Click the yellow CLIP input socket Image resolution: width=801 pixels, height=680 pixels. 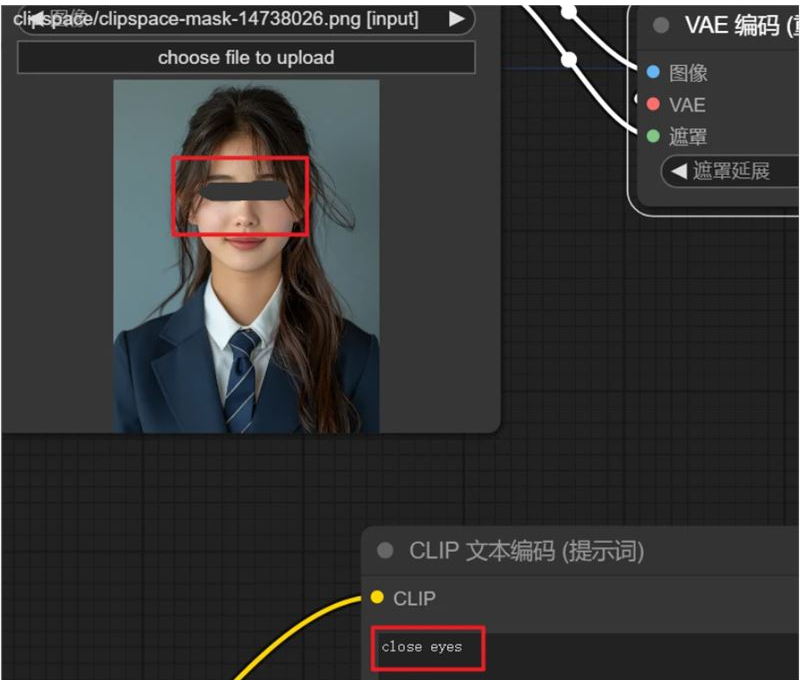[377, 597]
